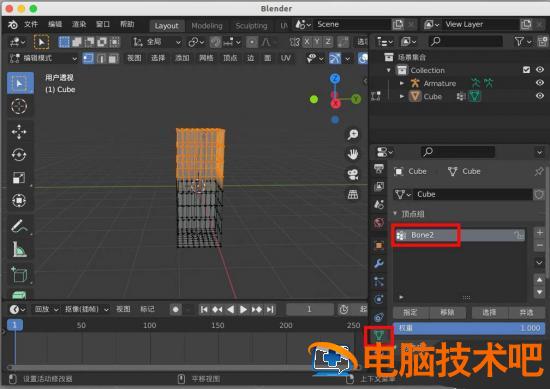Viewport: 550px width, 389px height.
Task: Select the Transform tool
Action: point(19,201)
